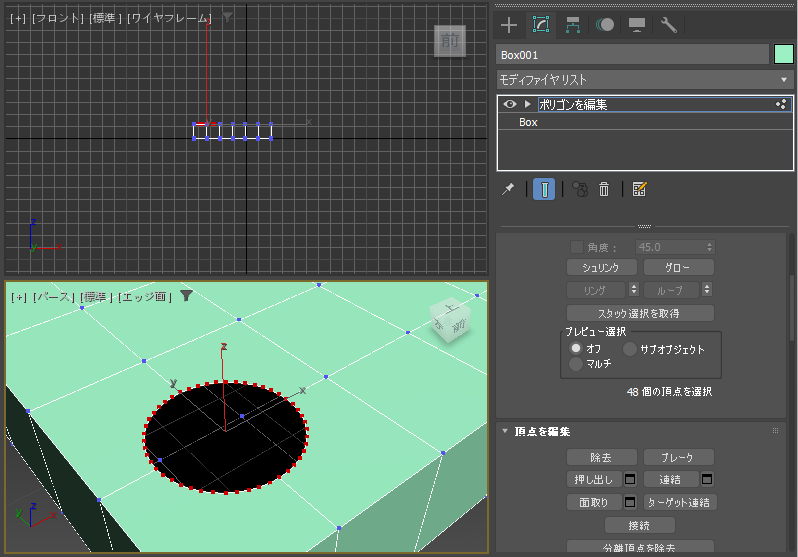This screenshot has width=798, height=557.
Task: Open the [パース] viewport view menu
Action: pyautogui.click(x=53, y=296)
